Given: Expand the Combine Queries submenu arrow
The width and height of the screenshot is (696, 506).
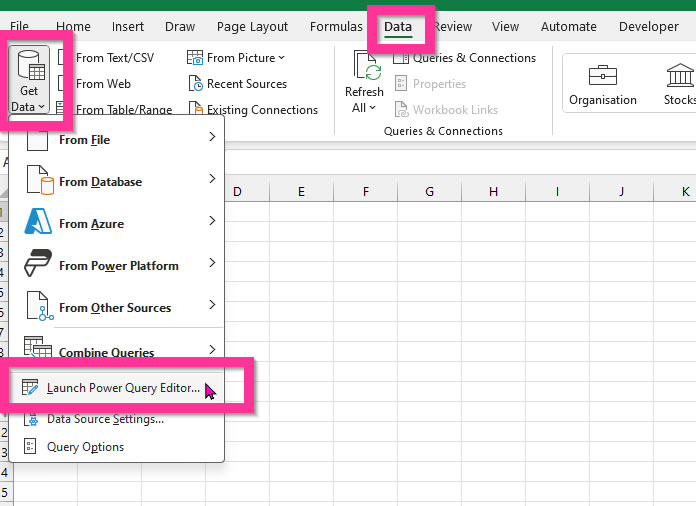Looking at the screenshot, I should tap(212, 349).
